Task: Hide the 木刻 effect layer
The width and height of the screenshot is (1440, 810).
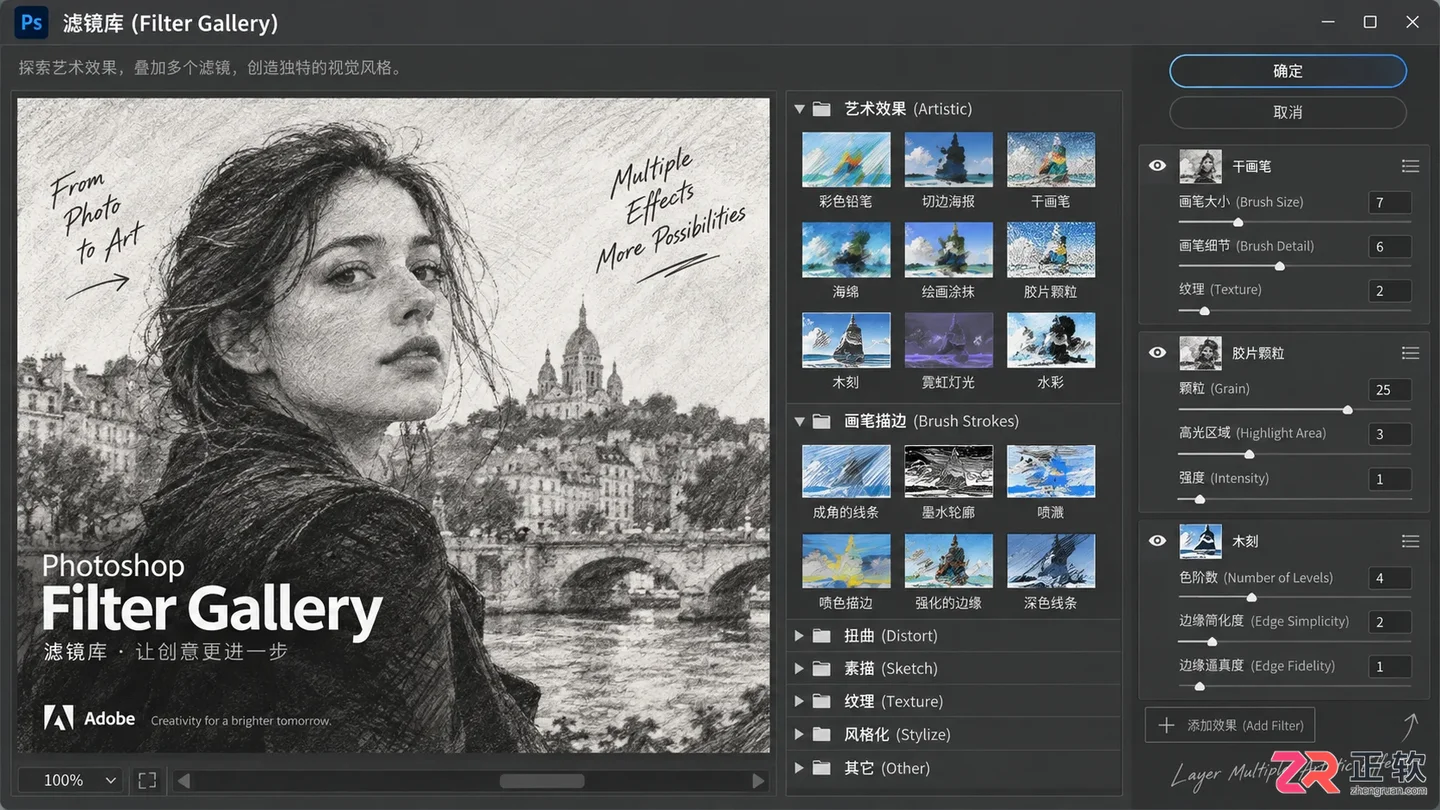Action: pyautogui.click(x=1157, y=541)
